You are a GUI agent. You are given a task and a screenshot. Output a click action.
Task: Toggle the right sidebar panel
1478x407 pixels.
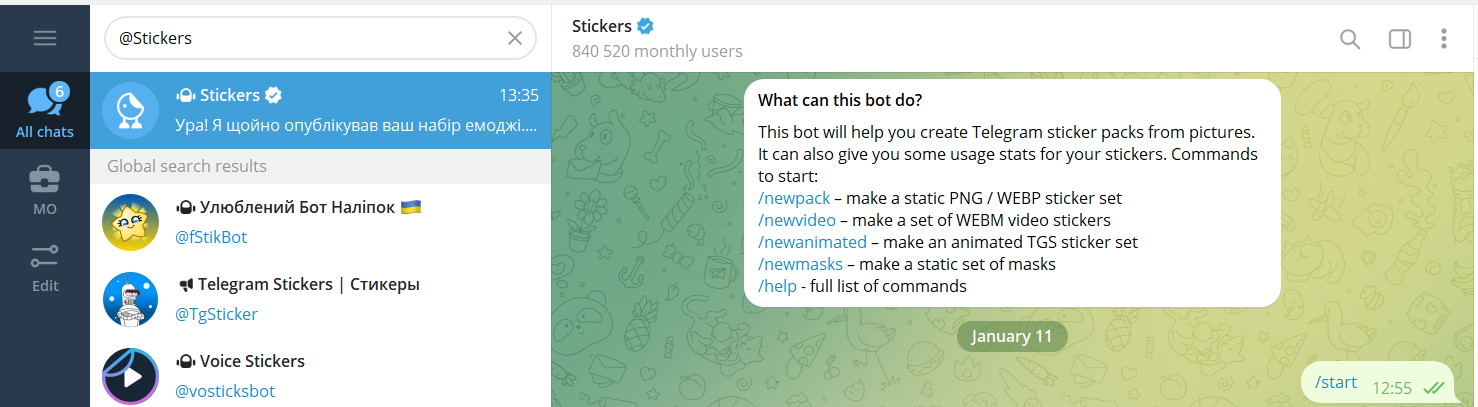[x=1399, y=39]
